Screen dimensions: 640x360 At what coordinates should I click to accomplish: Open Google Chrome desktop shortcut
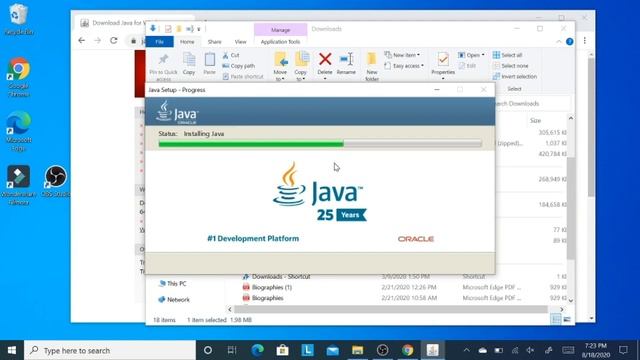[18, 77]
